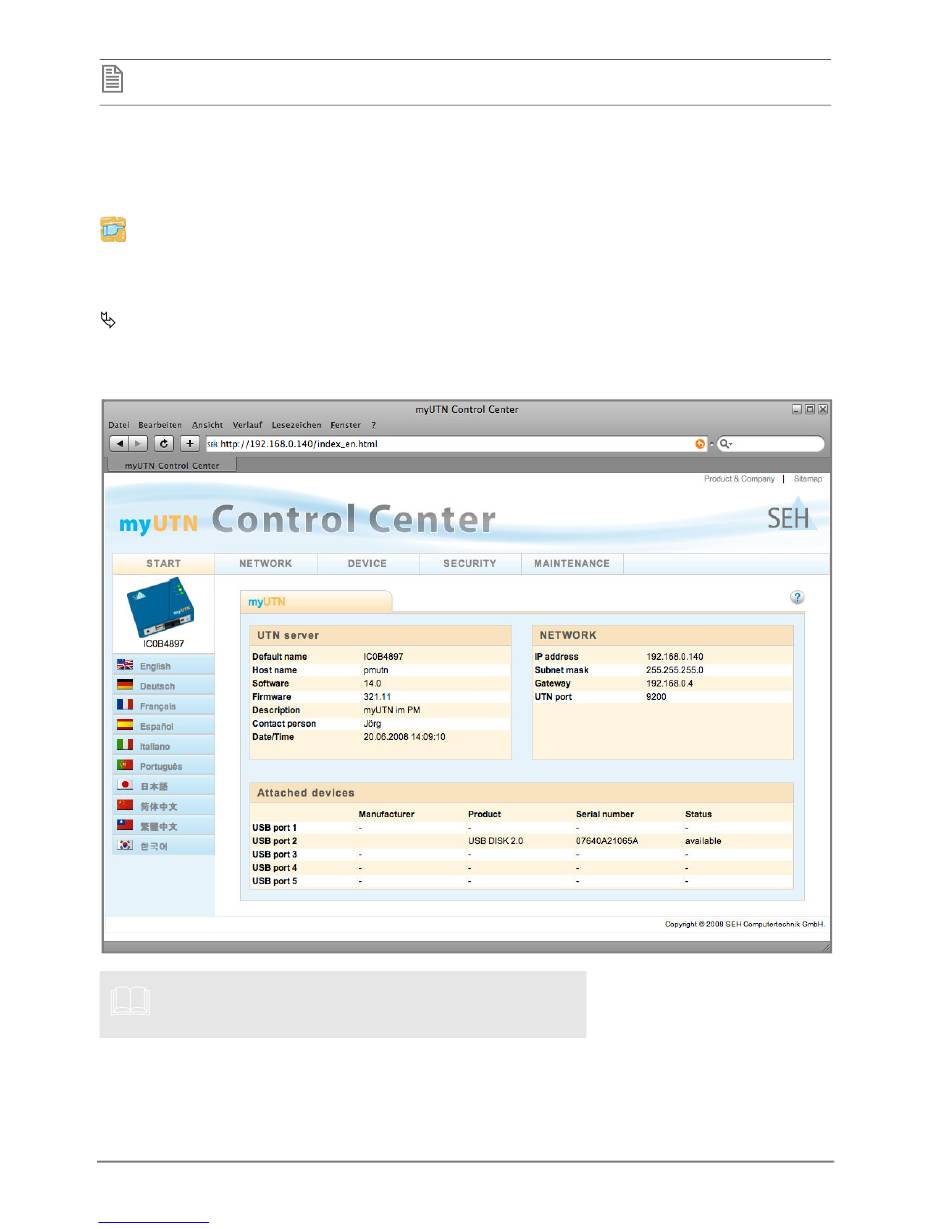This screenshot has width=950, height=1229.
Task: Click the Date/Time value
Action: coord(404,737)
